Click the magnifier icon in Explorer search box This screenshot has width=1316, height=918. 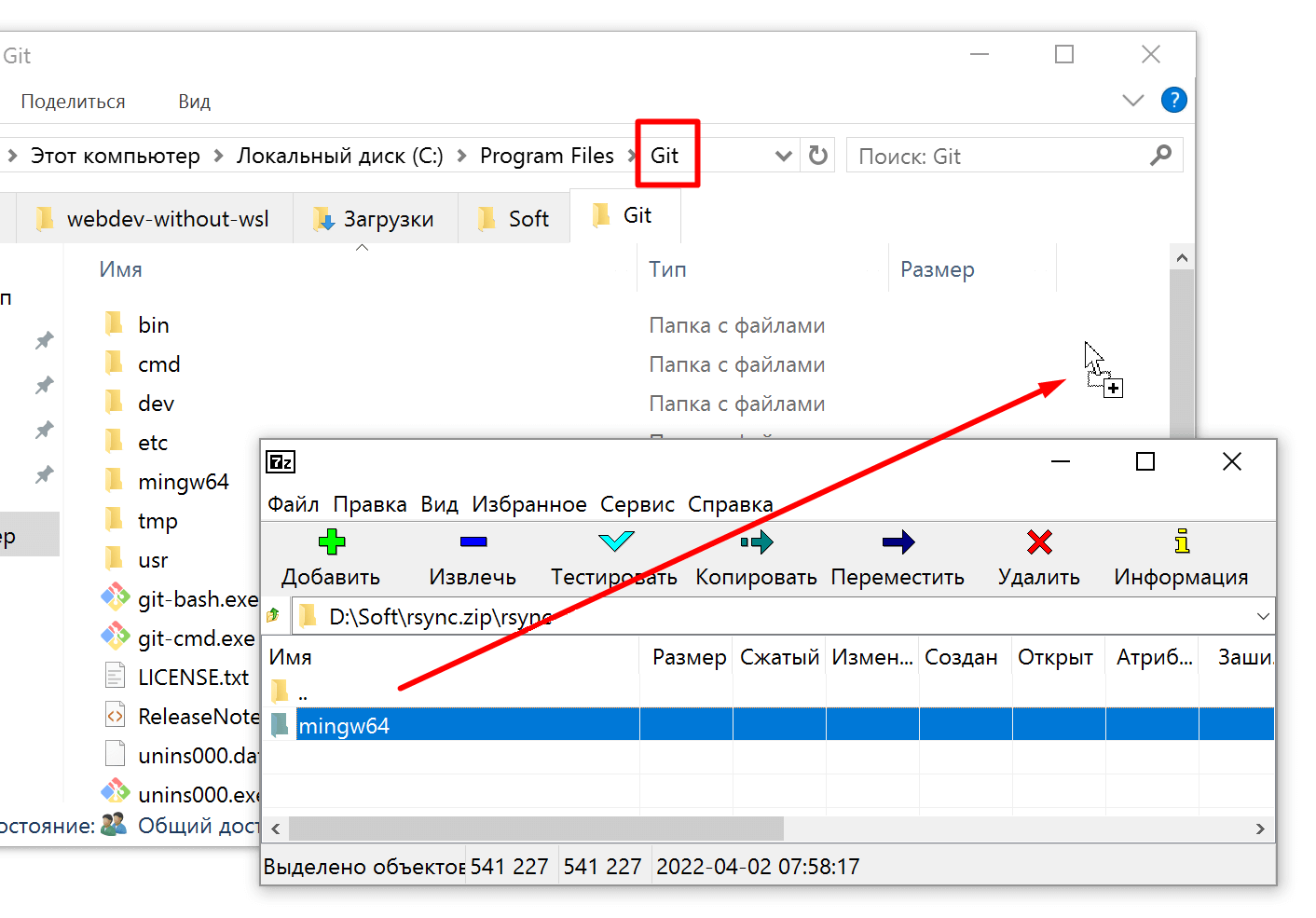coord(1160,156)
